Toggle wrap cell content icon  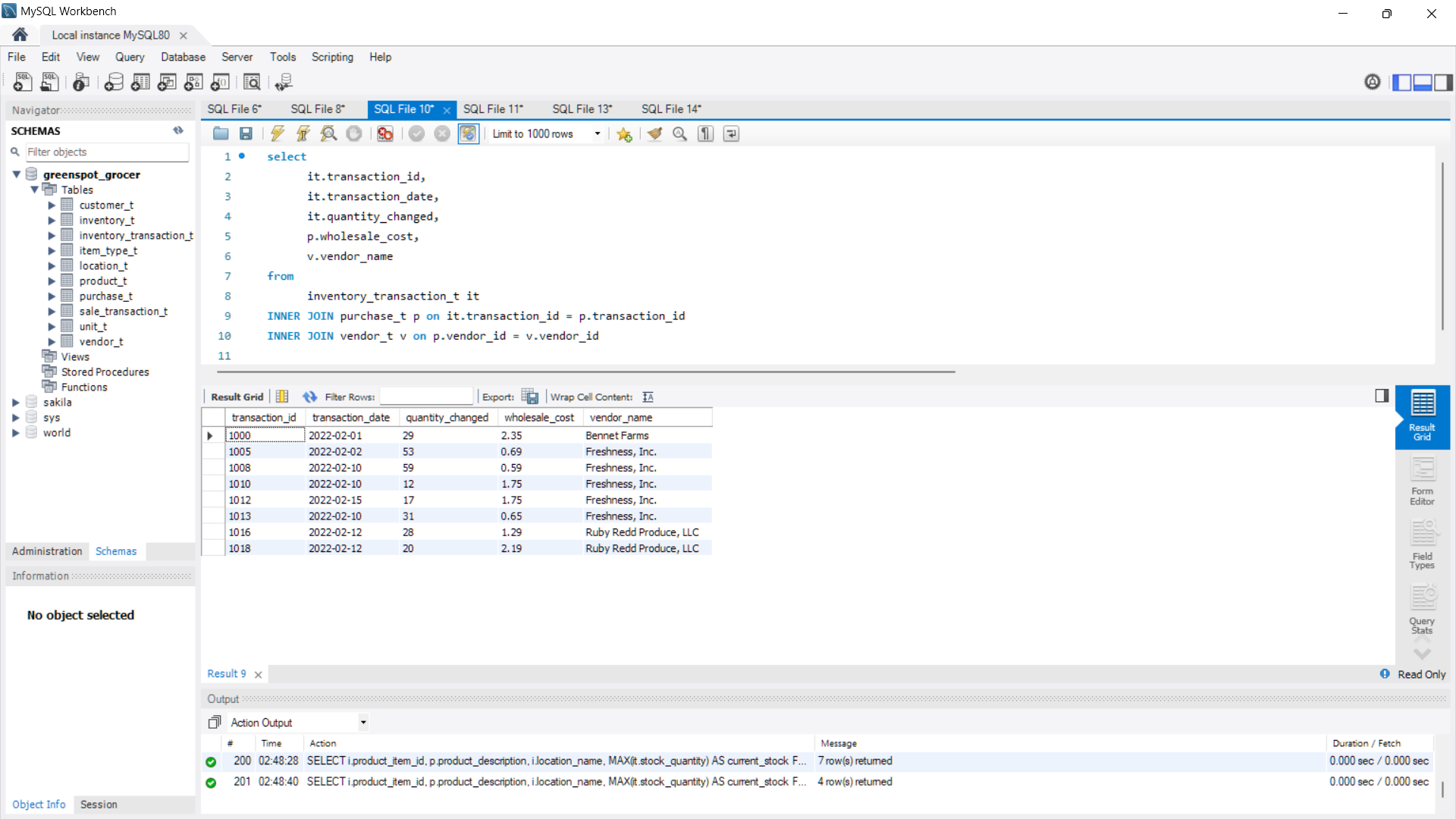(x=648, y=397)
